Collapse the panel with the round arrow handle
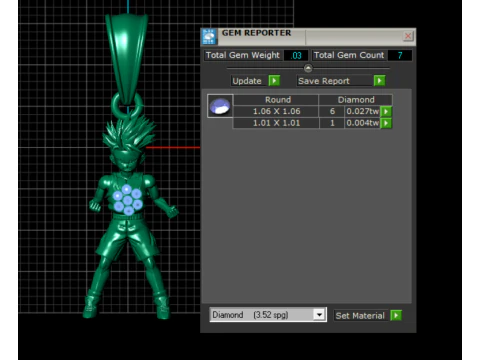The width and height of the screenshot is (480, 360). click(x=308, y=68)
